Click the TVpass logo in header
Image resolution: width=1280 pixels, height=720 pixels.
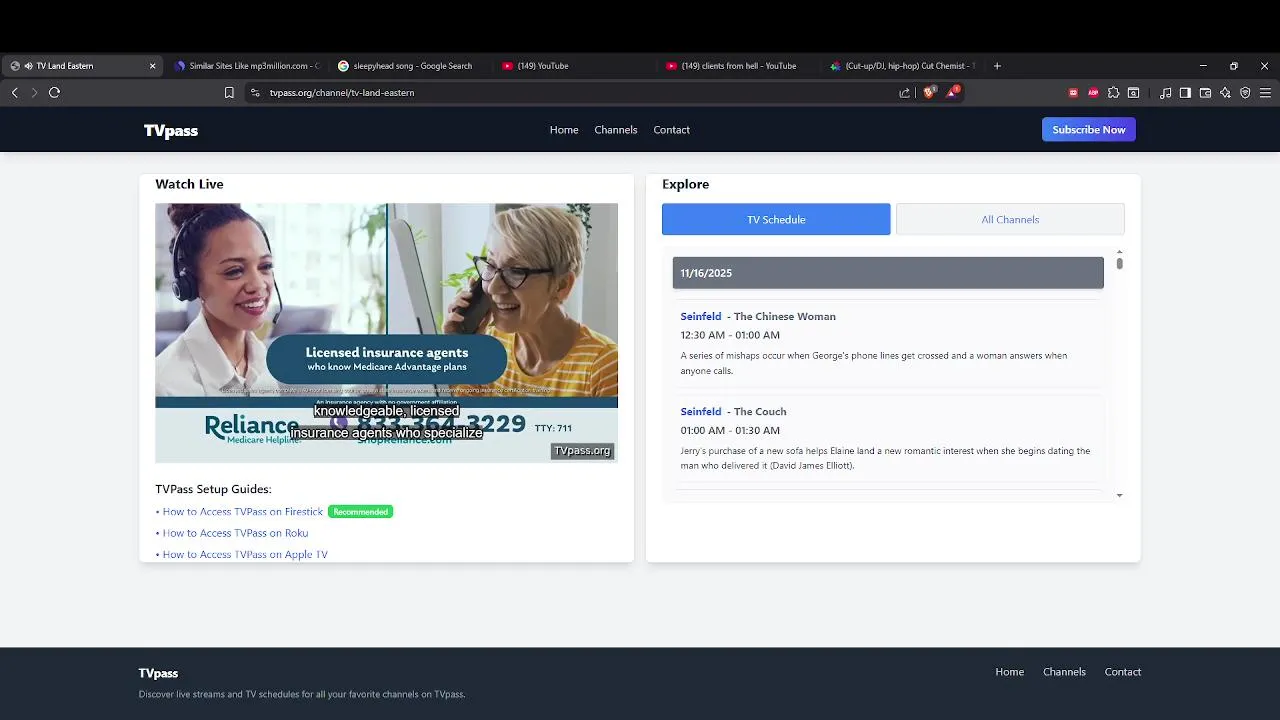171,130
